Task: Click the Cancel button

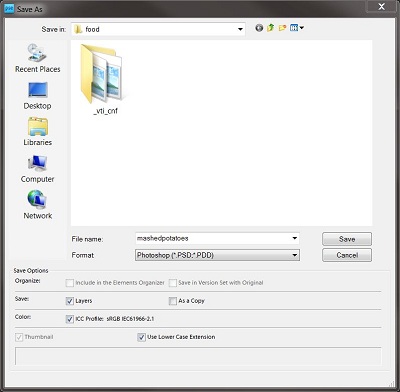Action: [347, 255]
